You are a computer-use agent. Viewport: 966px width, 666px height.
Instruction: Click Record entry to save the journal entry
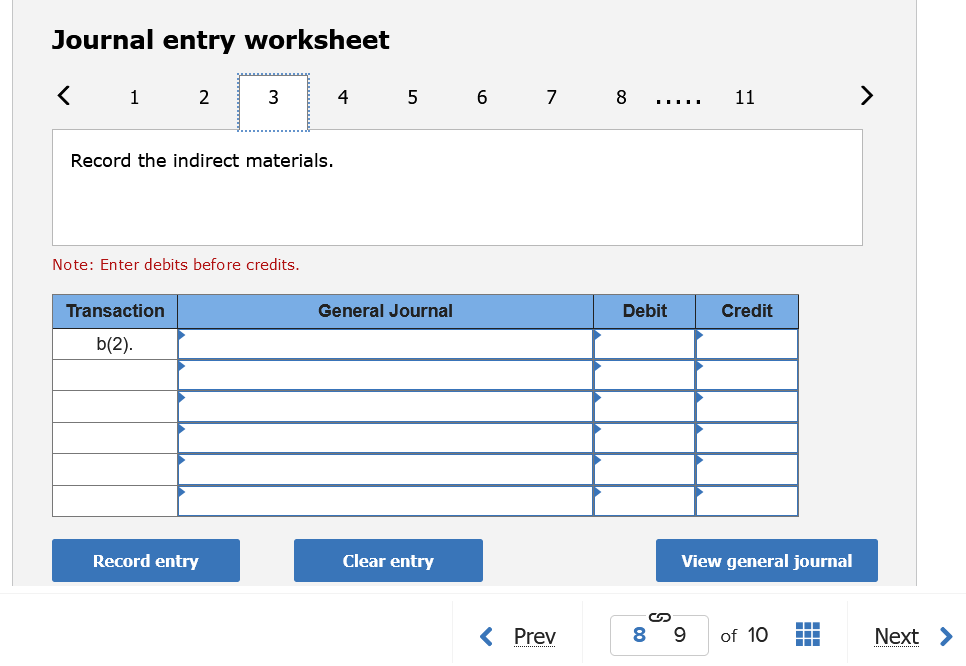pyautogui.click(x=145, y=560)
